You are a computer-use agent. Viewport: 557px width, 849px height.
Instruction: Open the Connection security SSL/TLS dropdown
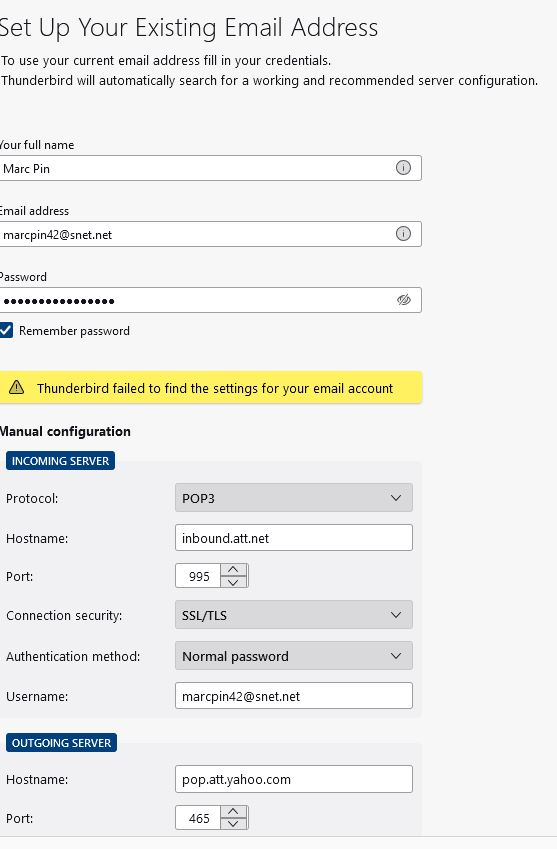(x=294, y=615)
